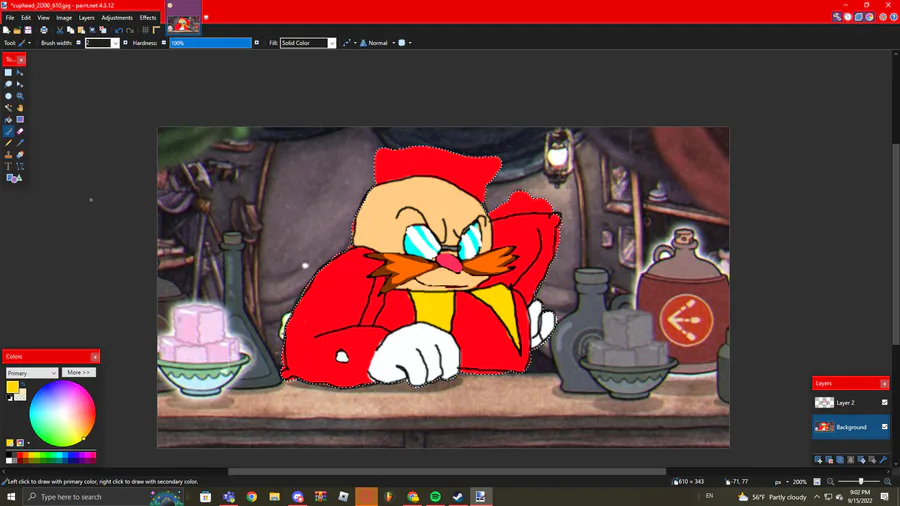The image size is (900, 506).
Task: Select the Color Picker eyedropper tool
Action: 20,143
